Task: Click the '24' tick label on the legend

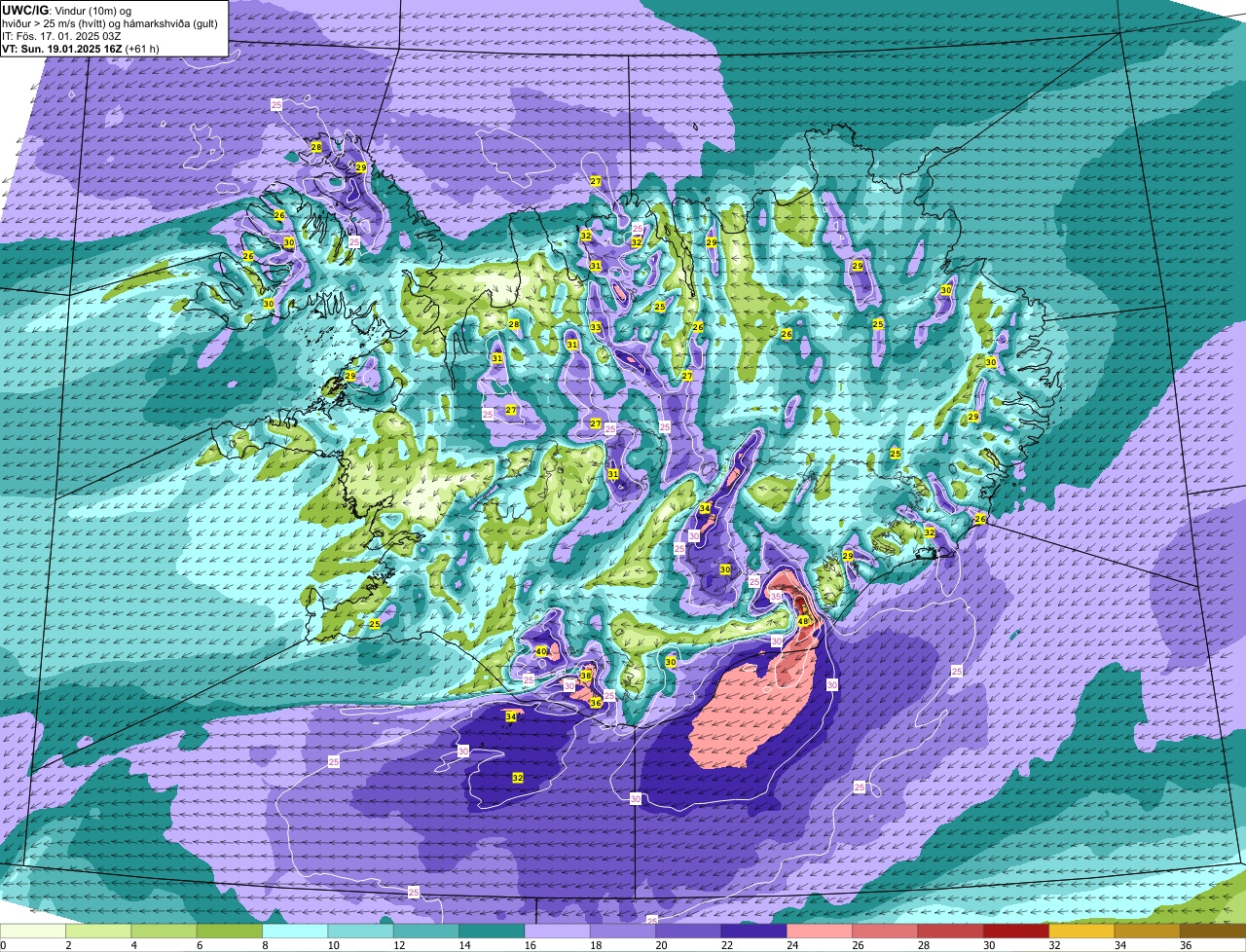Action: (x=791, y=945)
